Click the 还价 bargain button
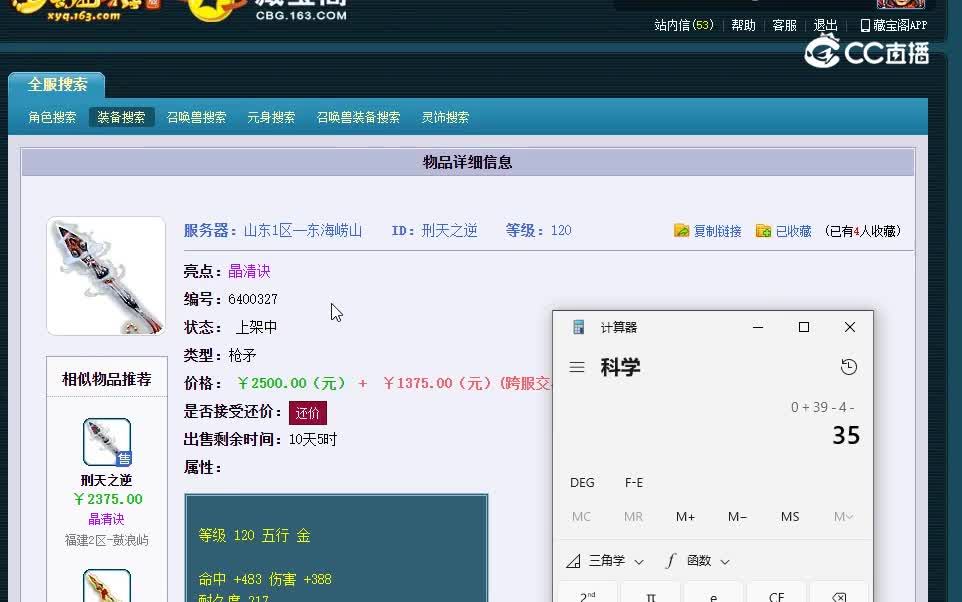Image resolution: width=962 pixels, height=602 pixels. 308,413
